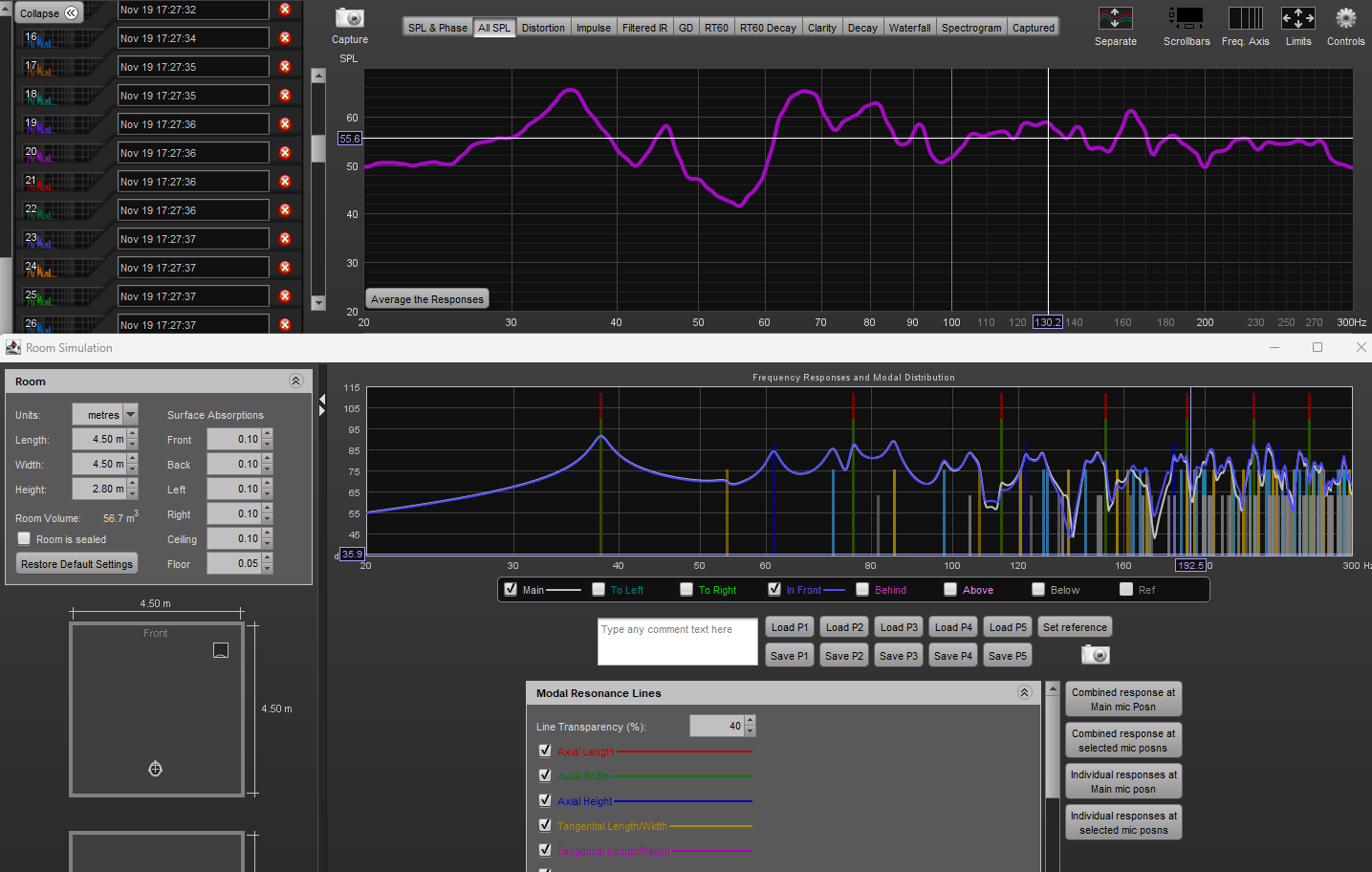Delete measurement dated Nov 19 17:27:34
This screenshot has height=872, width=1372.
[285, 38]
